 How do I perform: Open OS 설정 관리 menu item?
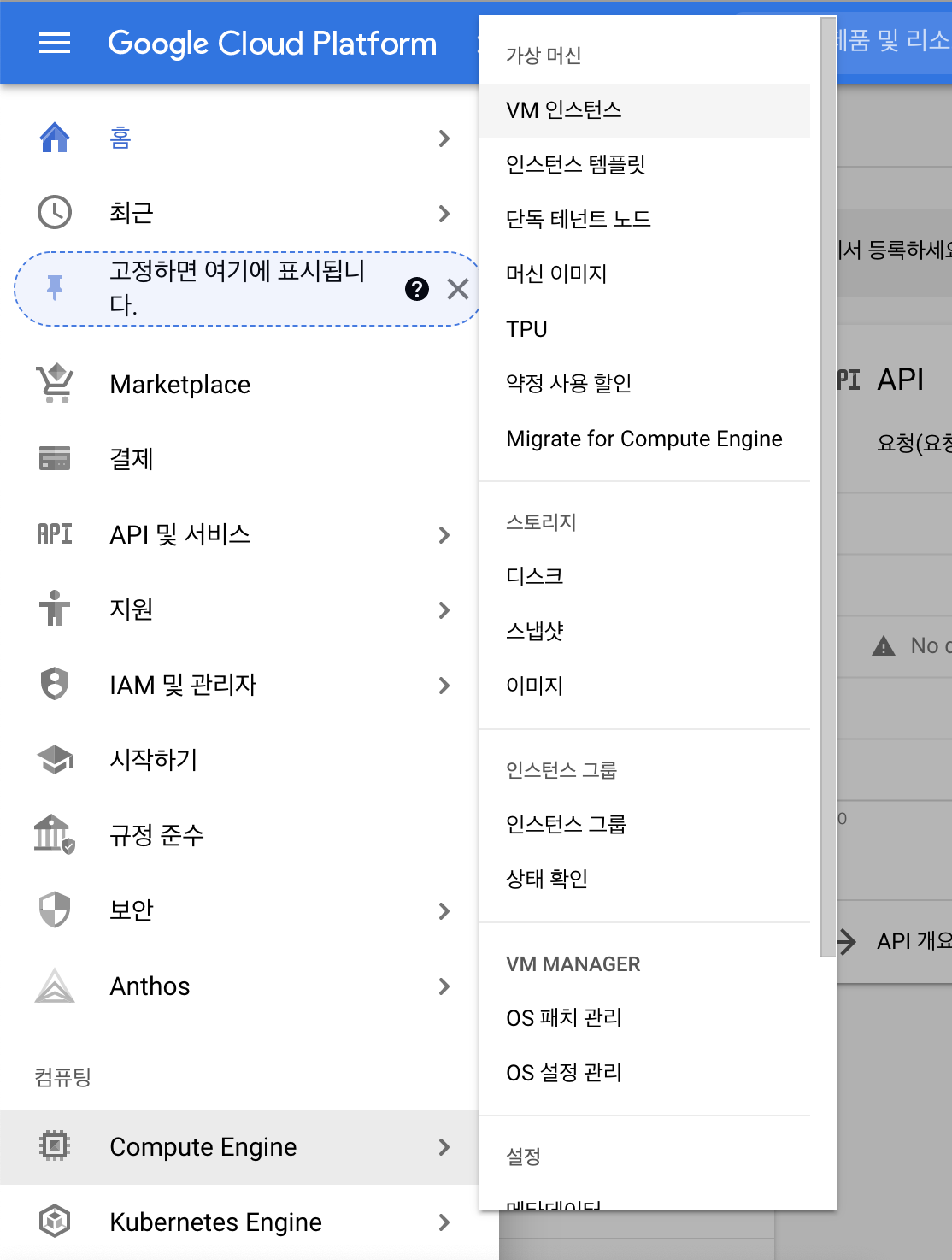[644, 1072]
